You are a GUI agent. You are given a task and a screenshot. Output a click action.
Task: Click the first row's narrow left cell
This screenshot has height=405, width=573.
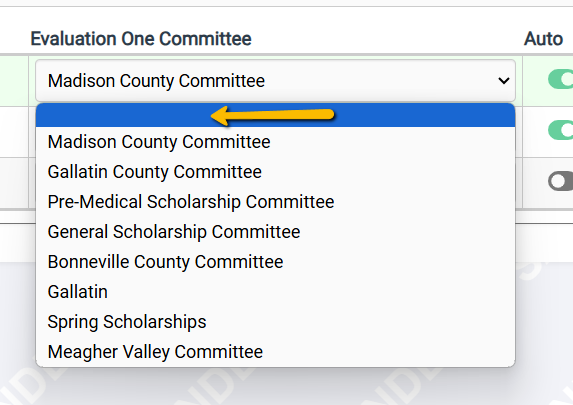pos(14,81)
